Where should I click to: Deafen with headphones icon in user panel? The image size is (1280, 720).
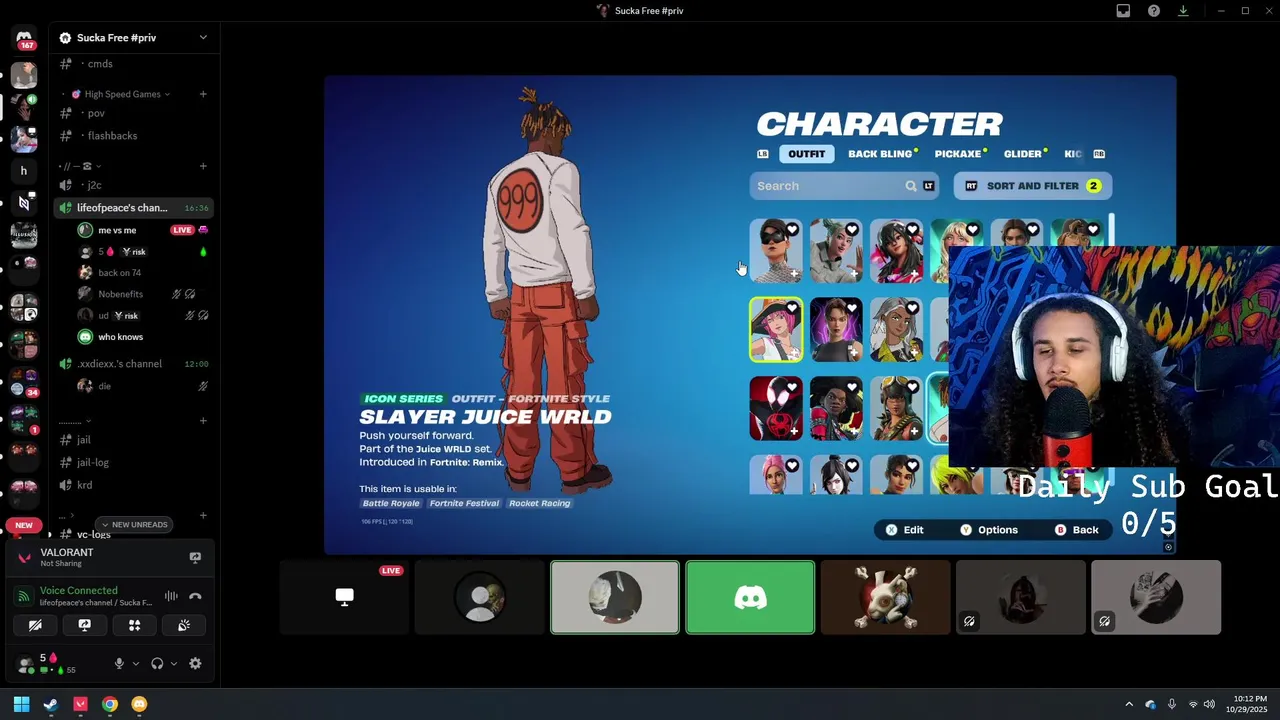(157, 663)
